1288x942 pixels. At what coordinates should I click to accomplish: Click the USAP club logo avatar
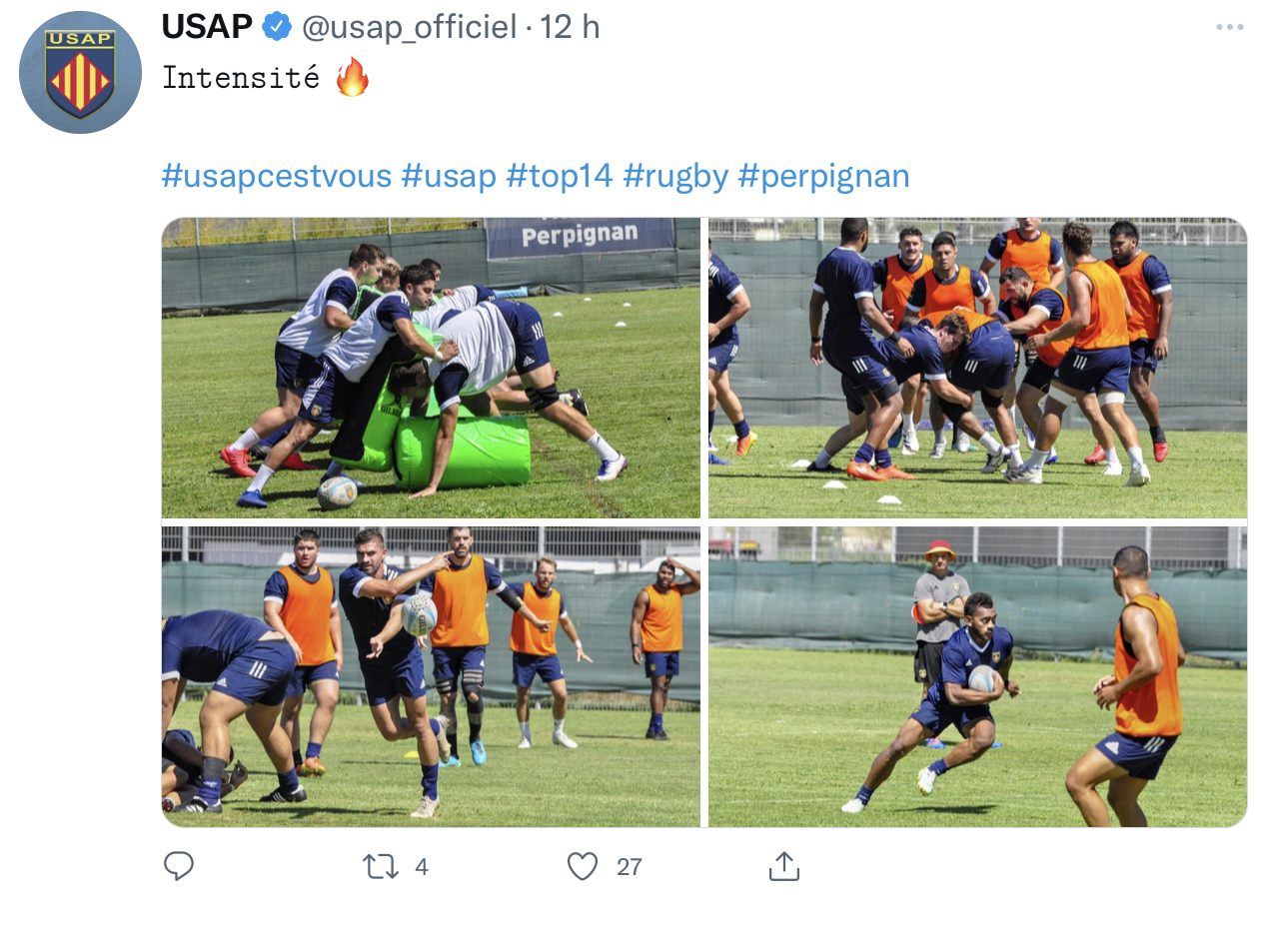click(x=81, y=73)
